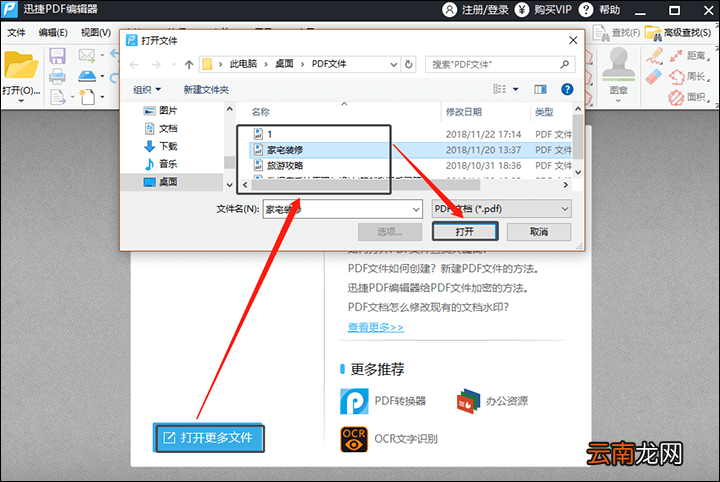720x482 pixels.
Task: Select the file named 1
Action: pyautogui.click(x=270, y=134)
